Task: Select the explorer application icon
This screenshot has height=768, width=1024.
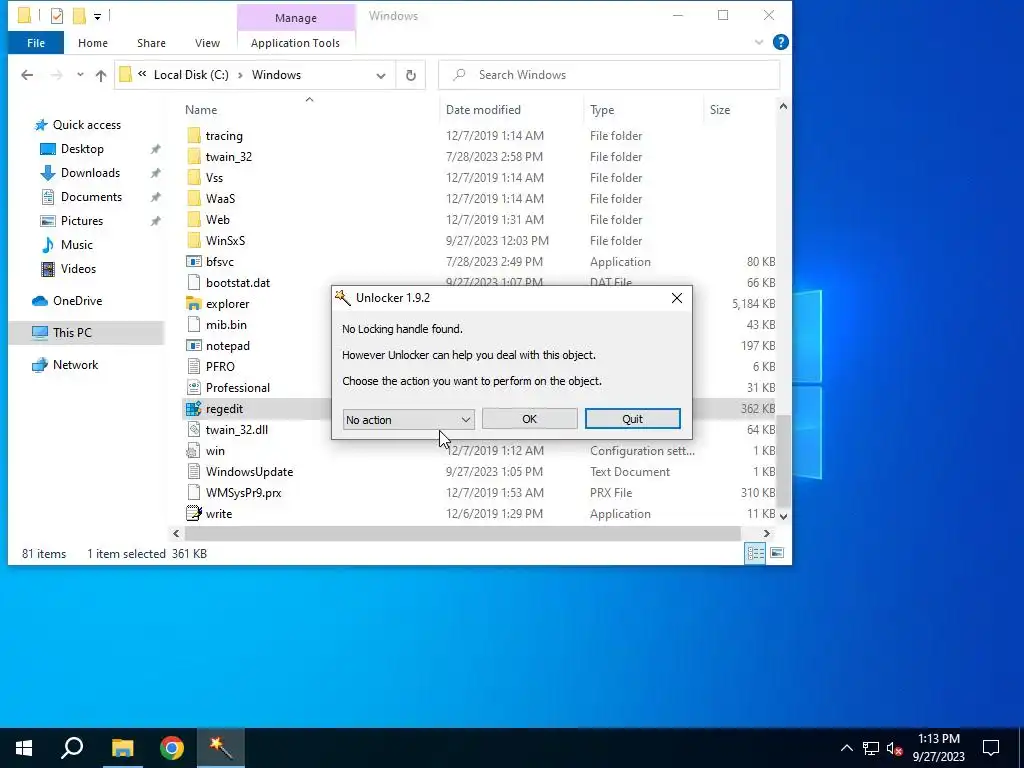Action: [x=193, y=304]
